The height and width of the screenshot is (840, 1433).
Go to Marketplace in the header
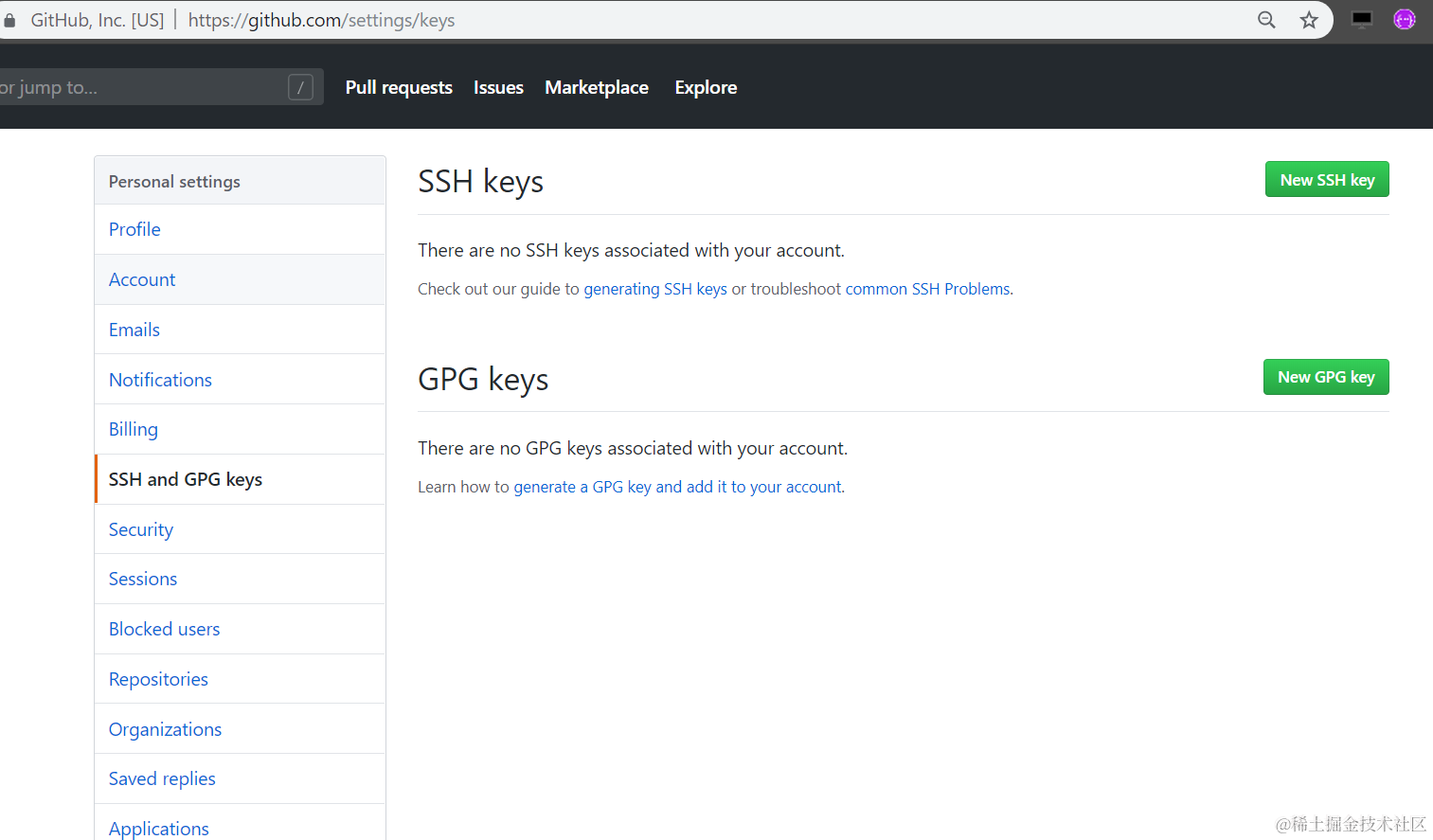click(x=597, y=87)
